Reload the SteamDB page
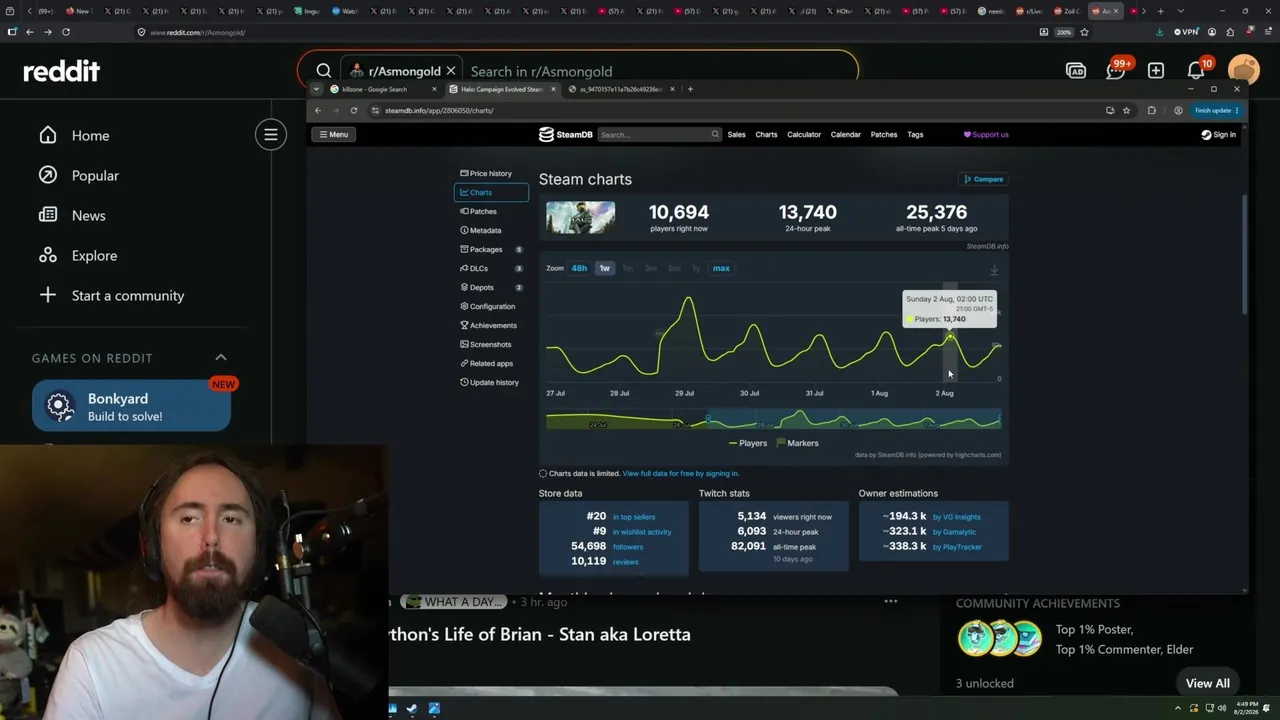This screenshot has height=720, width=1280. pos(354,110)
